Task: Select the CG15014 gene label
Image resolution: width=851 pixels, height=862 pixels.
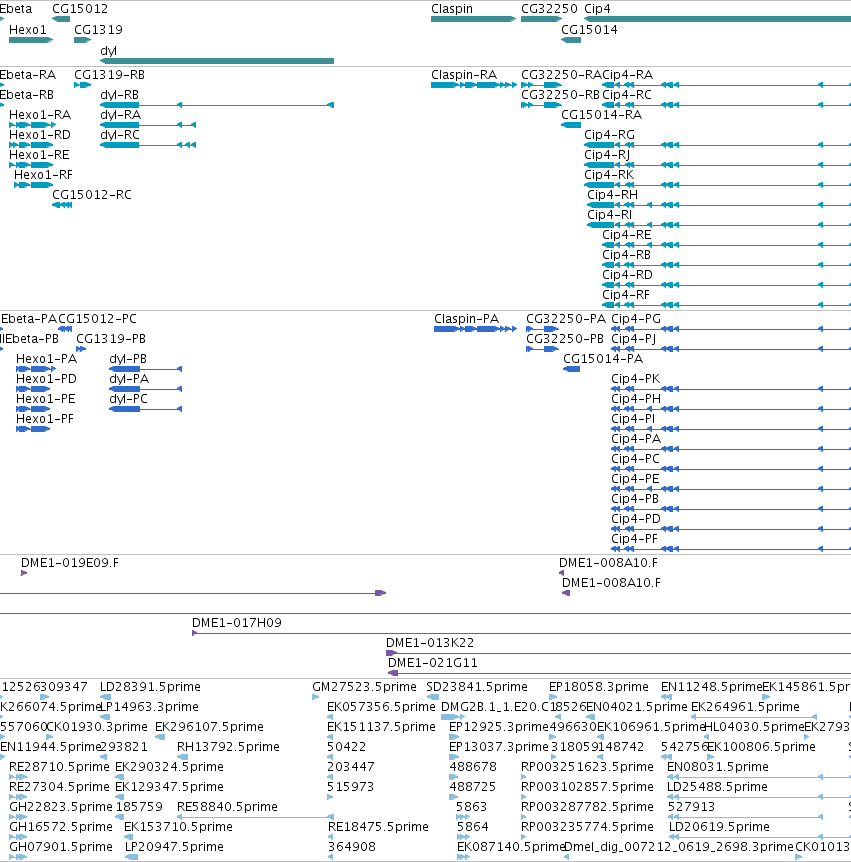Action: click(x=589, y=30)
